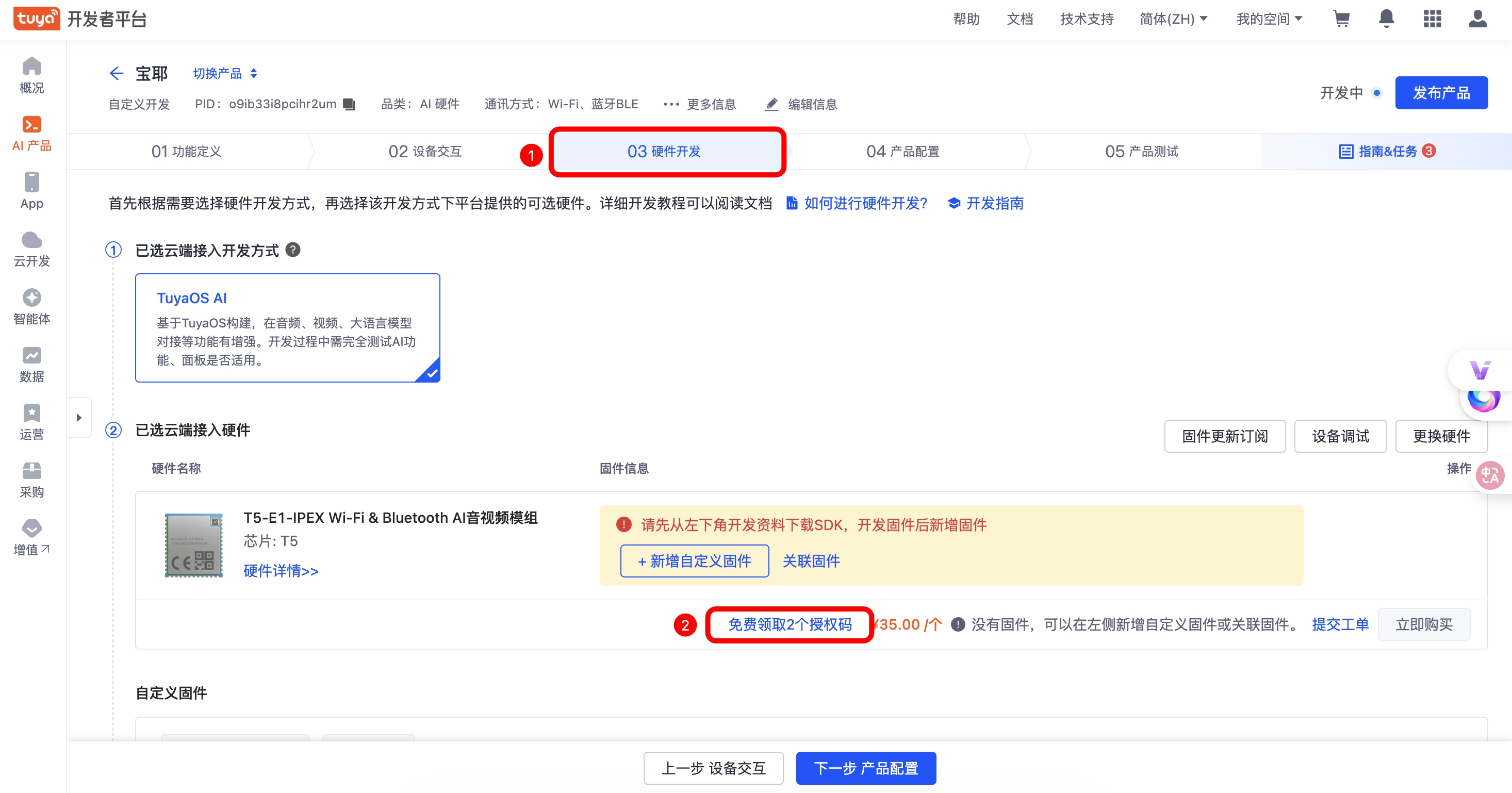Open the 切换产品 product switcher
The image size is (1512, 793).
point(225,73)
